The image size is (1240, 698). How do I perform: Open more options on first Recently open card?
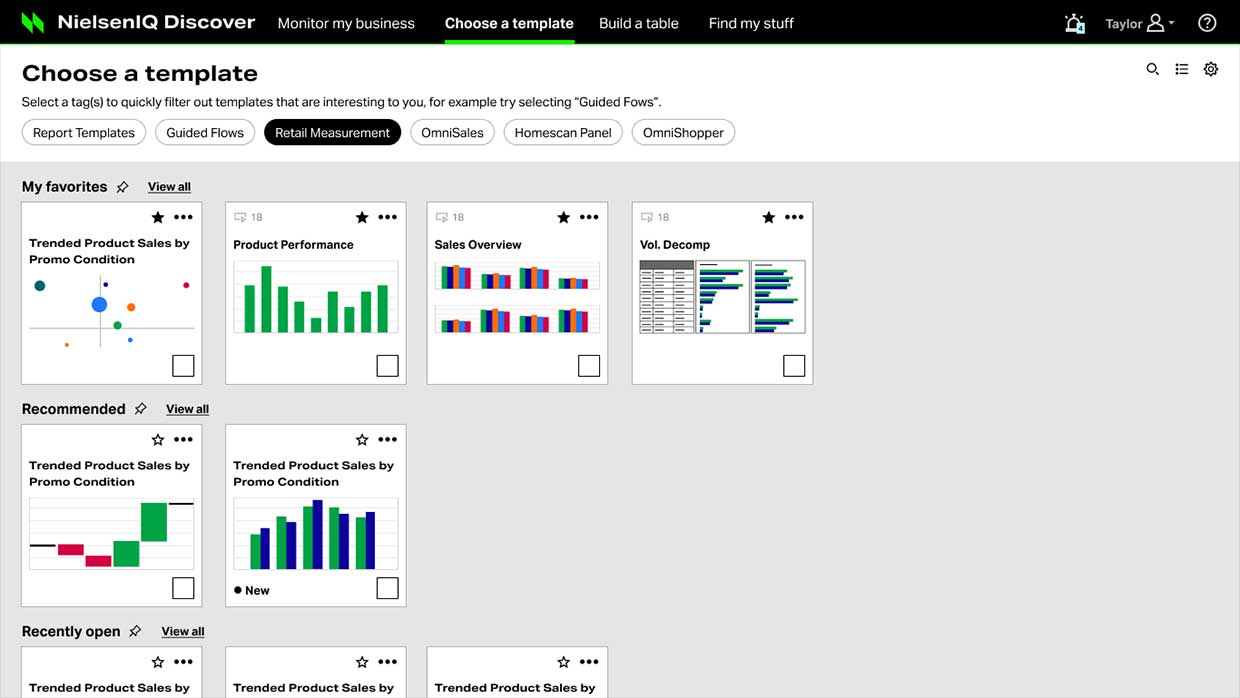pyautogui.click(x=183, y=662)
